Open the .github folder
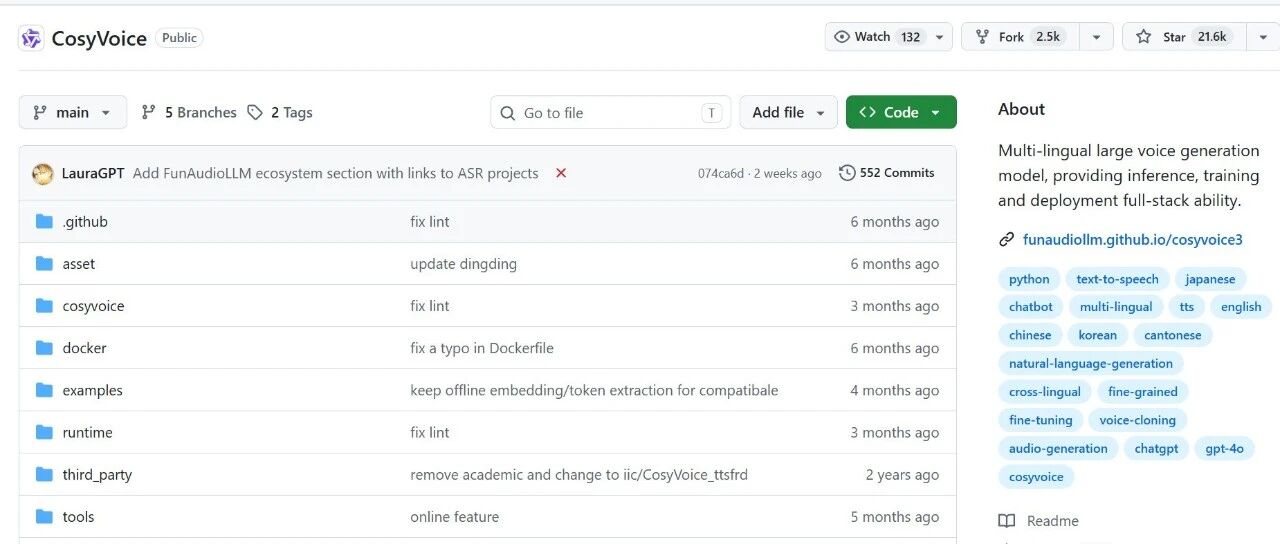Screen dimensions: 1280x544 pyautogui.click(x=85, y=221)
